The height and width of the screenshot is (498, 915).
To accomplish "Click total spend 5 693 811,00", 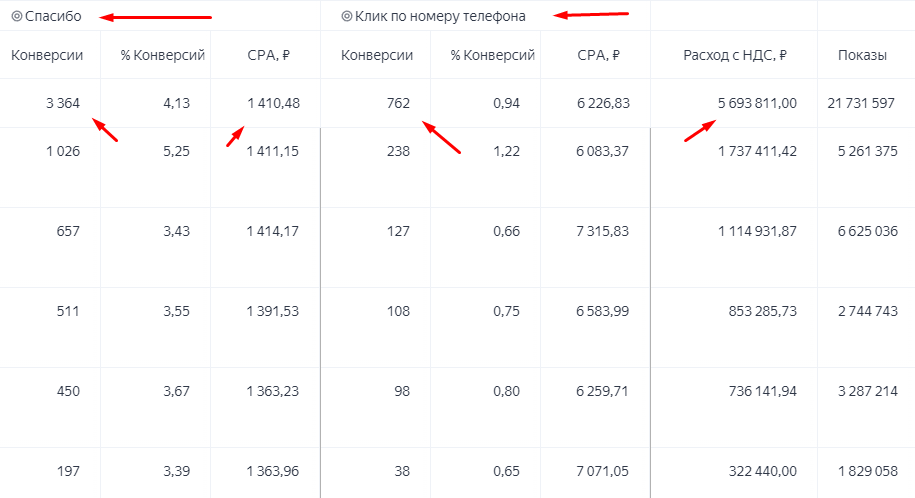I will pyautogui.click(x=757, y=103).
